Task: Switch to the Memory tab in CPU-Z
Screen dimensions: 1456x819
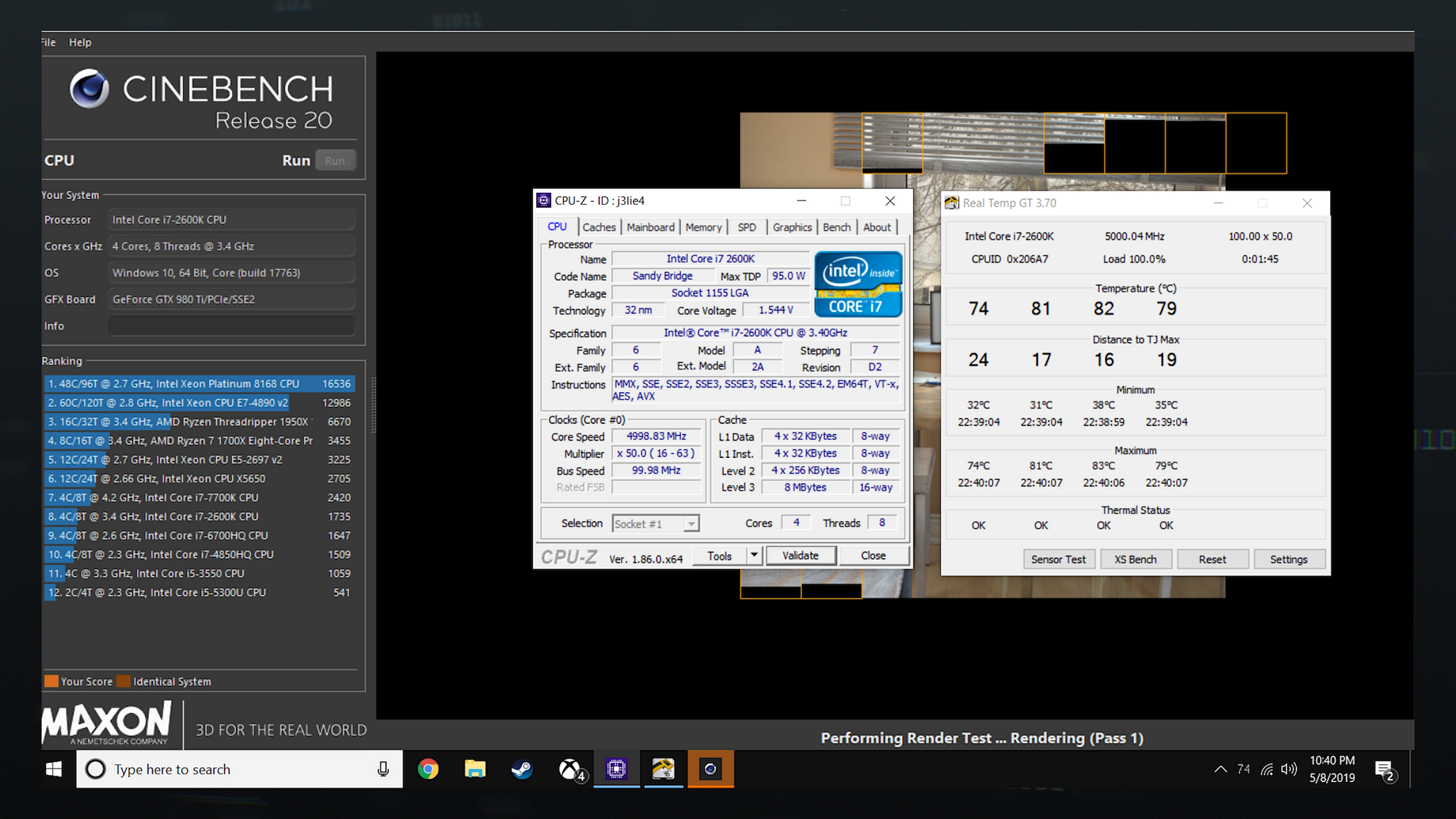Action: point(703,227)
